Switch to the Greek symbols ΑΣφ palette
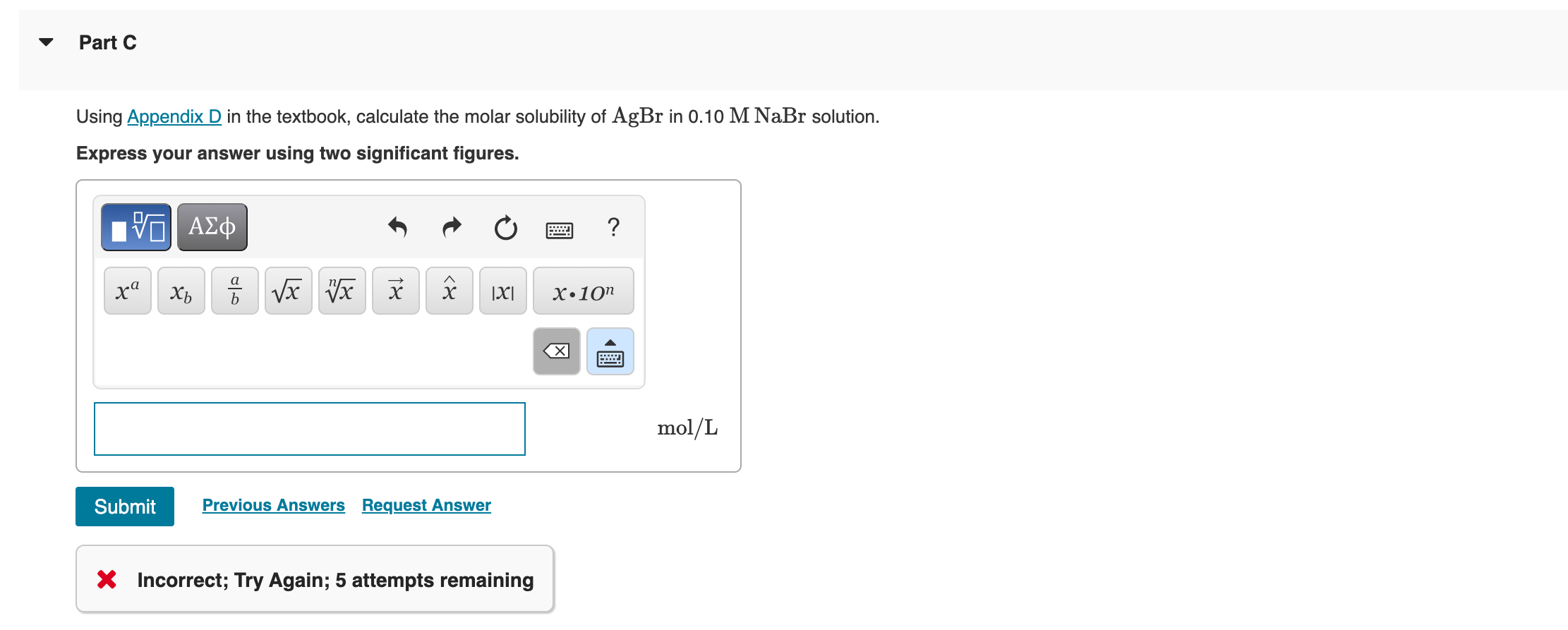 212,226
